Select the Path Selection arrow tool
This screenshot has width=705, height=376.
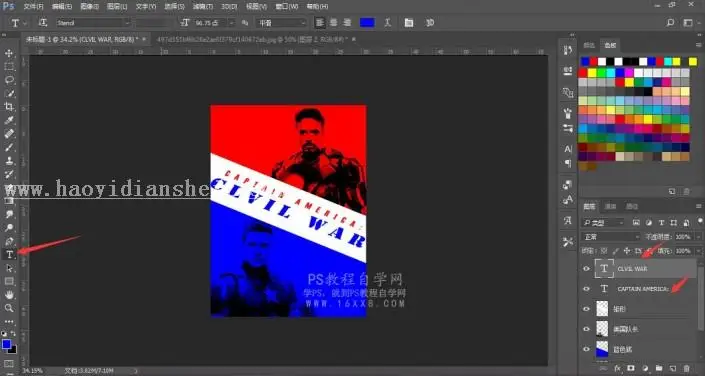pyautogui.click(x=9, y=268)
